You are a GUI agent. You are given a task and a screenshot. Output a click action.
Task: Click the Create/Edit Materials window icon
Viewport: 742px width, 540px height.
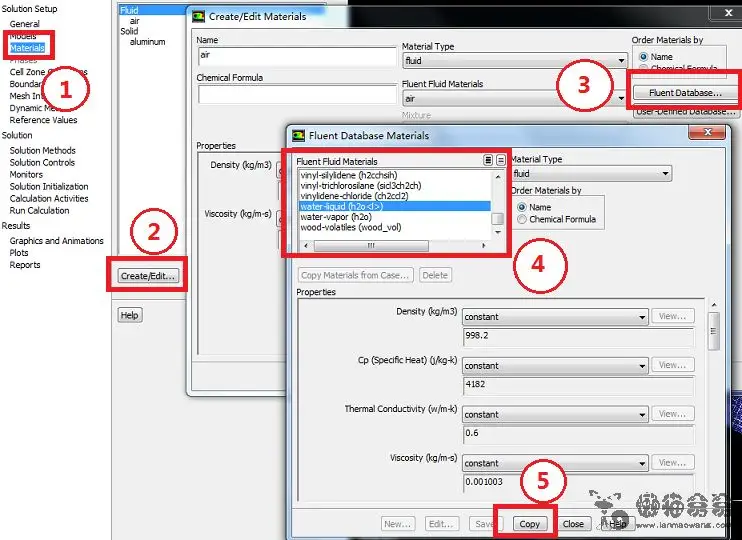[198, 17]
